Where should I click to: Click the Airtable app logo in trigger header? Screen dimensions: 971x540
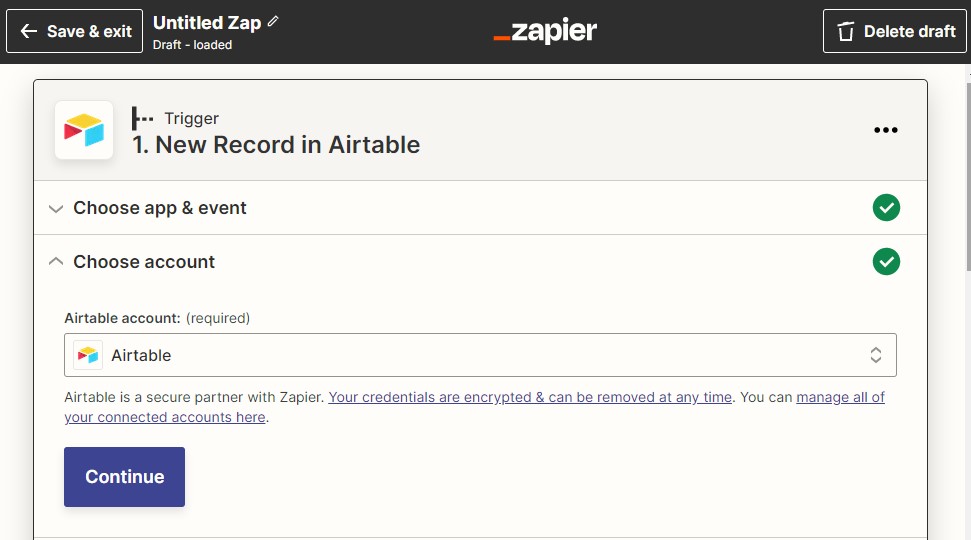point(84,130)
